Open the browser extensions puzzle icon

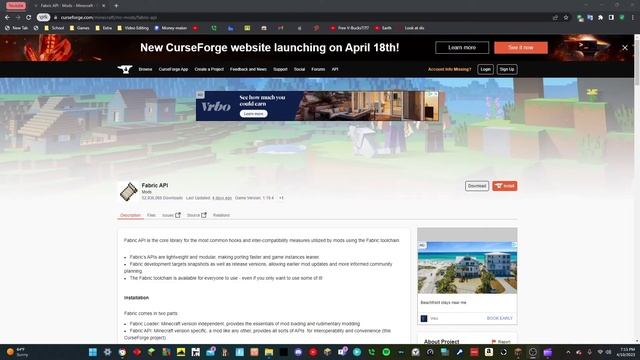click(600, 18)
